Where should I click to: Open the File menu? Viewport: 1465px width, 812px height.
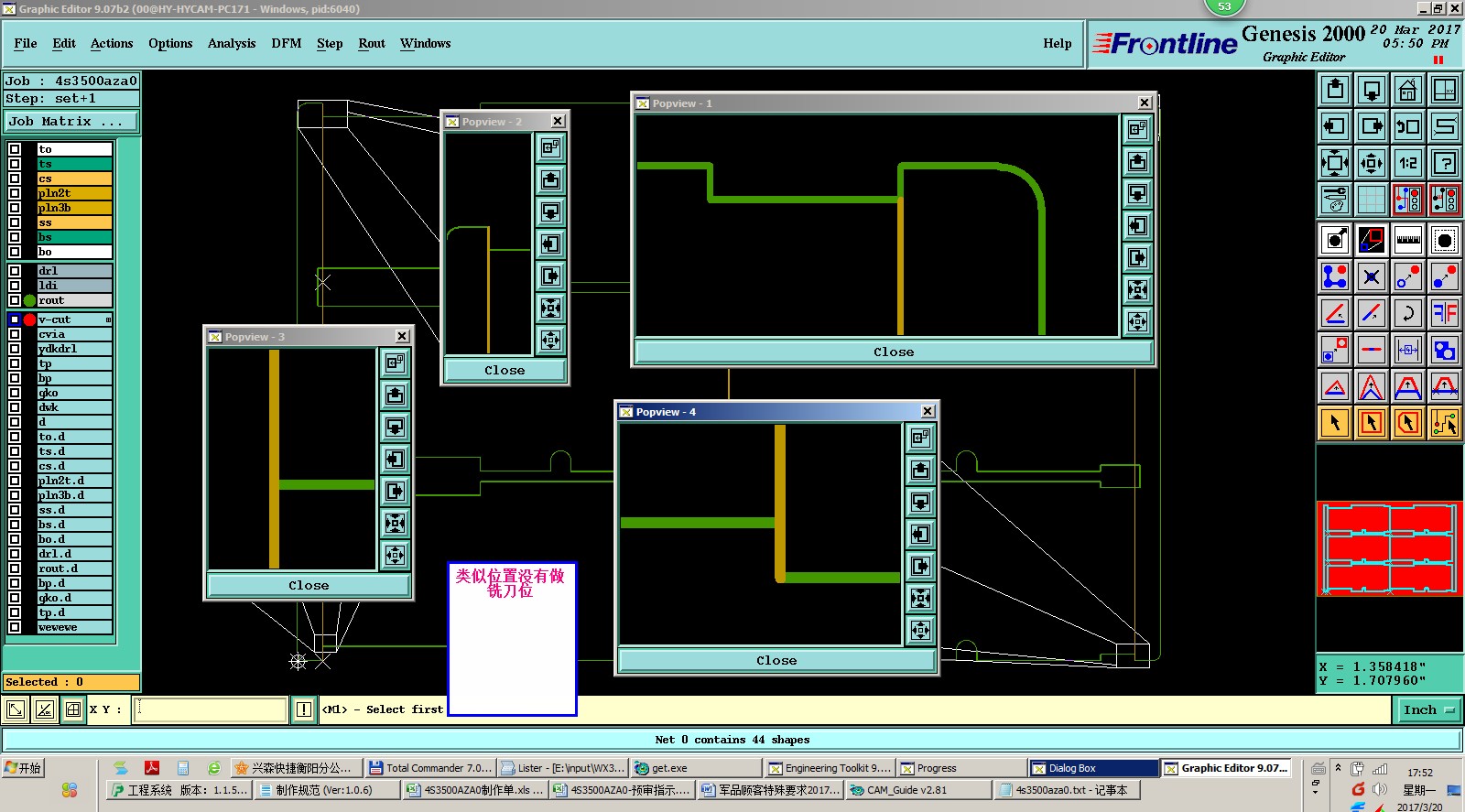pos(26,43)
